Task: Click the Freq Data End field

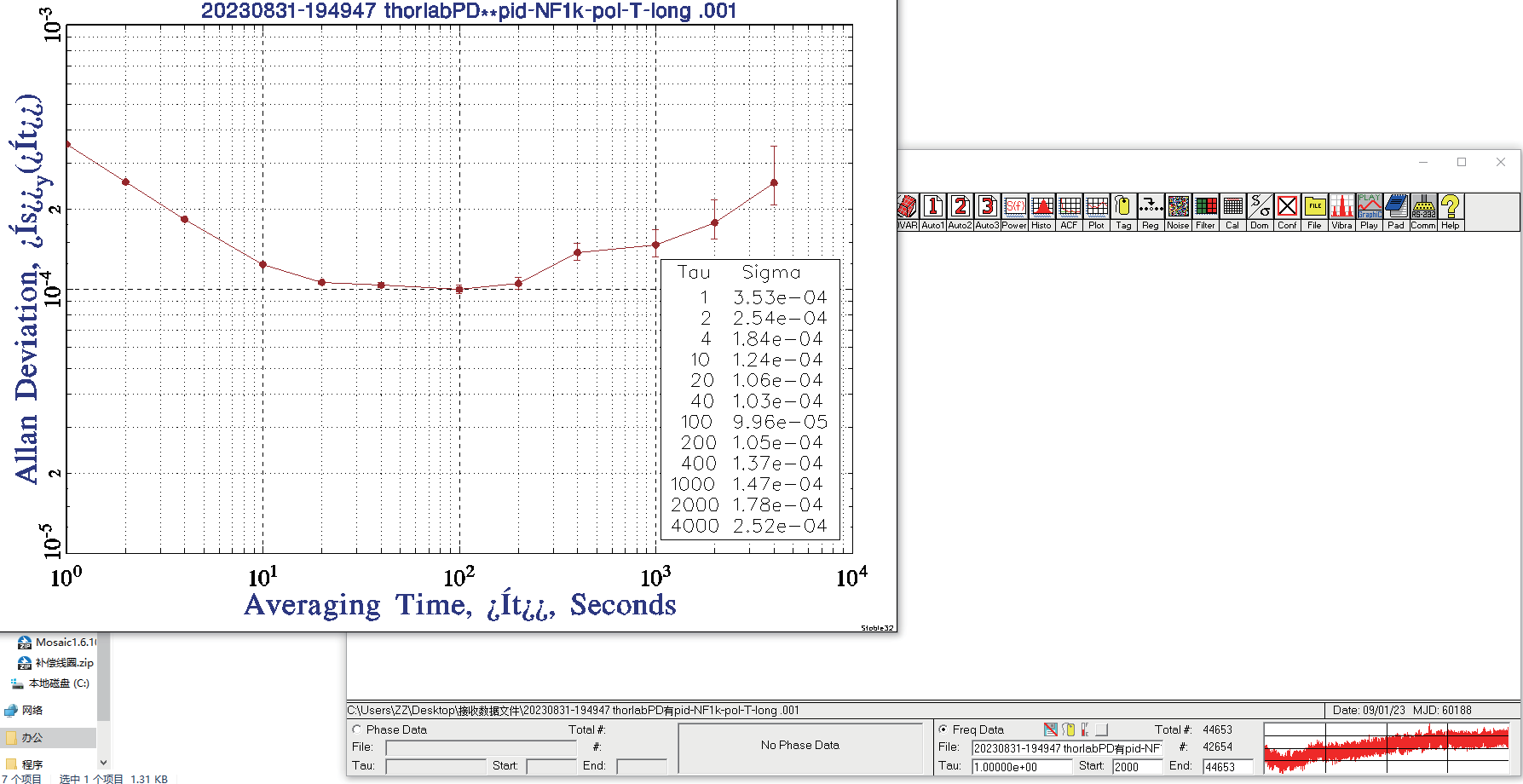Action: pyautogui.click(x=1227, y=767)
